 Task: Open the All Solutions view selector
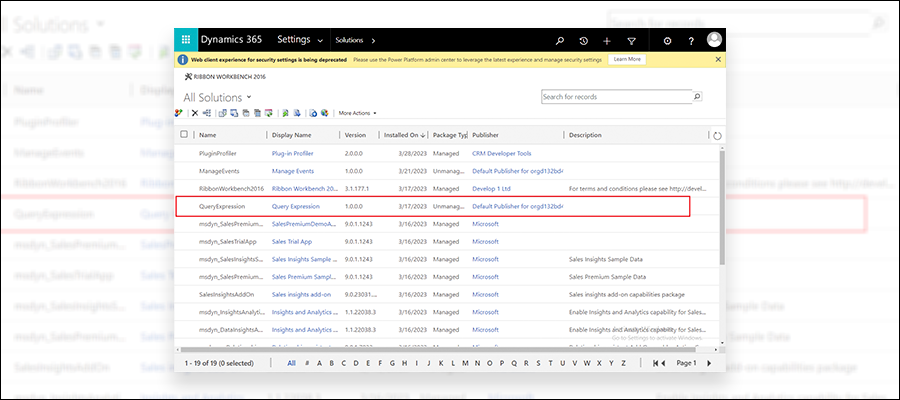pos(218,98)
